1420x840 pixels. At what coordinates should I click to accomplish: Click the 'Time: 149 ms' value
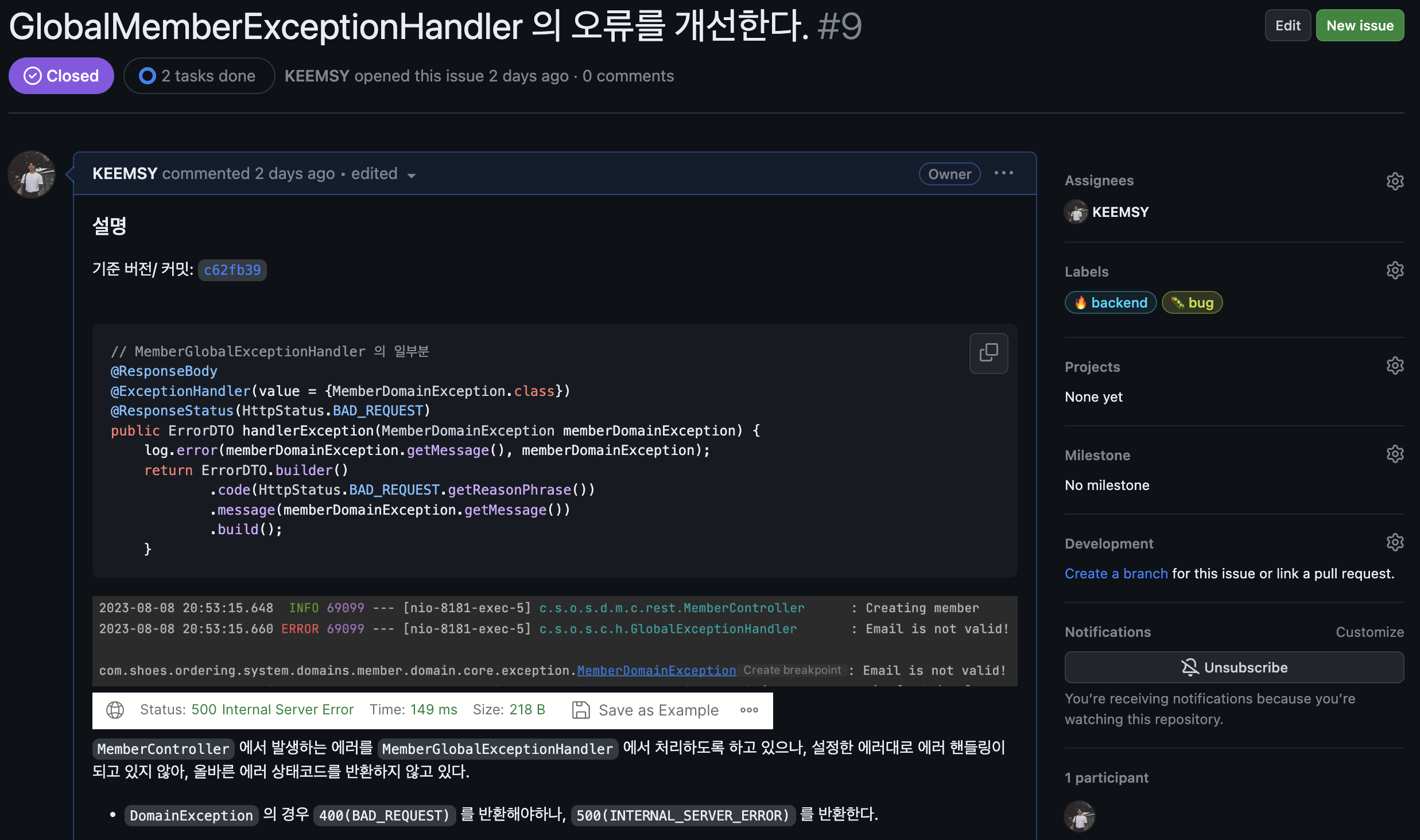[x=413, y=710]
